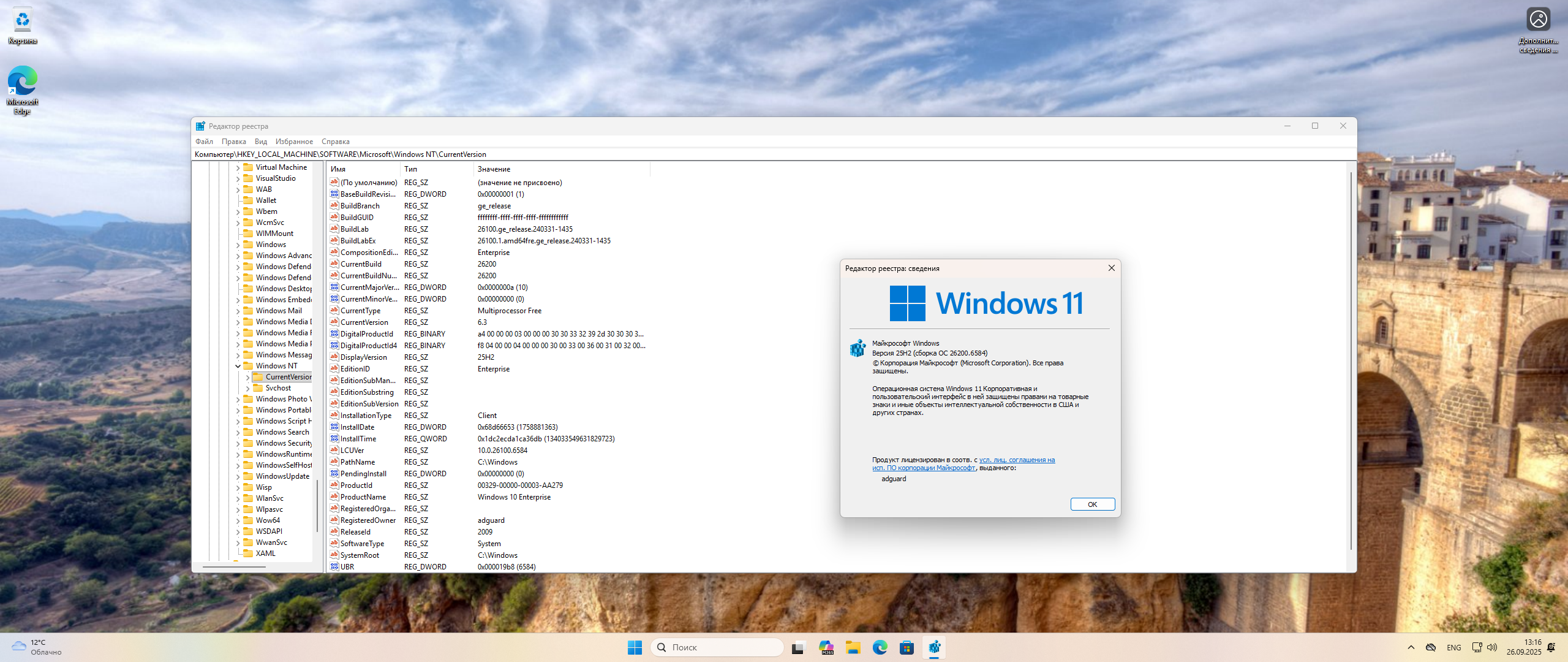Click OK in the about dialog
This screenshot has height=662, width=1568.
pyautogui.click(x=1092, y=504)
